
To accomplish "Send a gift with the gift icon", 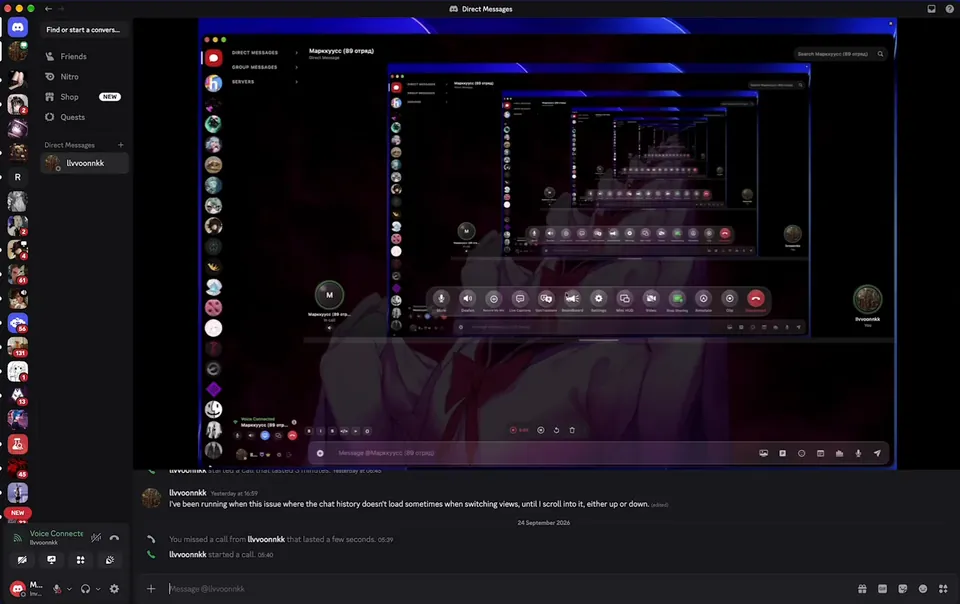I will coord(862,589).
